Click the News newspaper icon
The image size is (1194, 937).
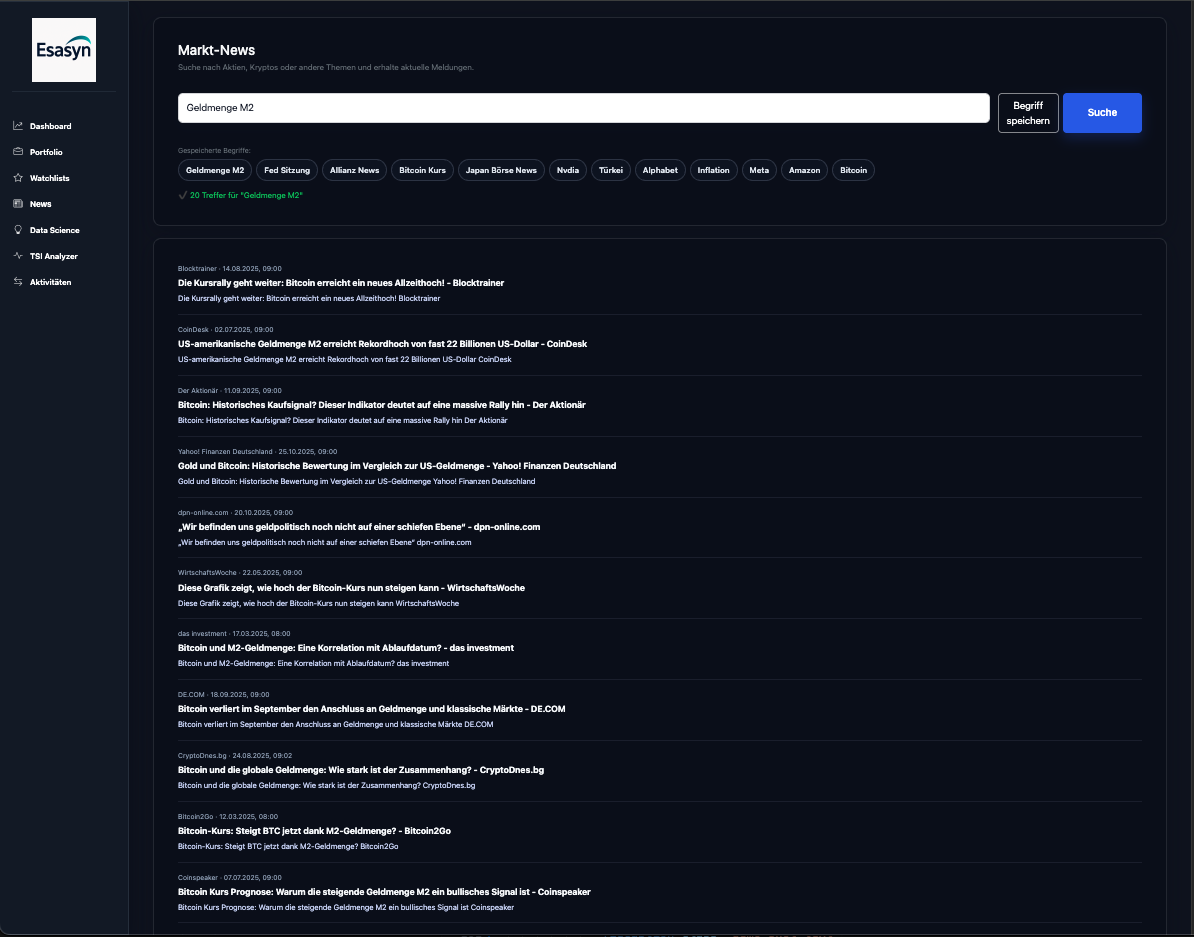pos(18,204)
